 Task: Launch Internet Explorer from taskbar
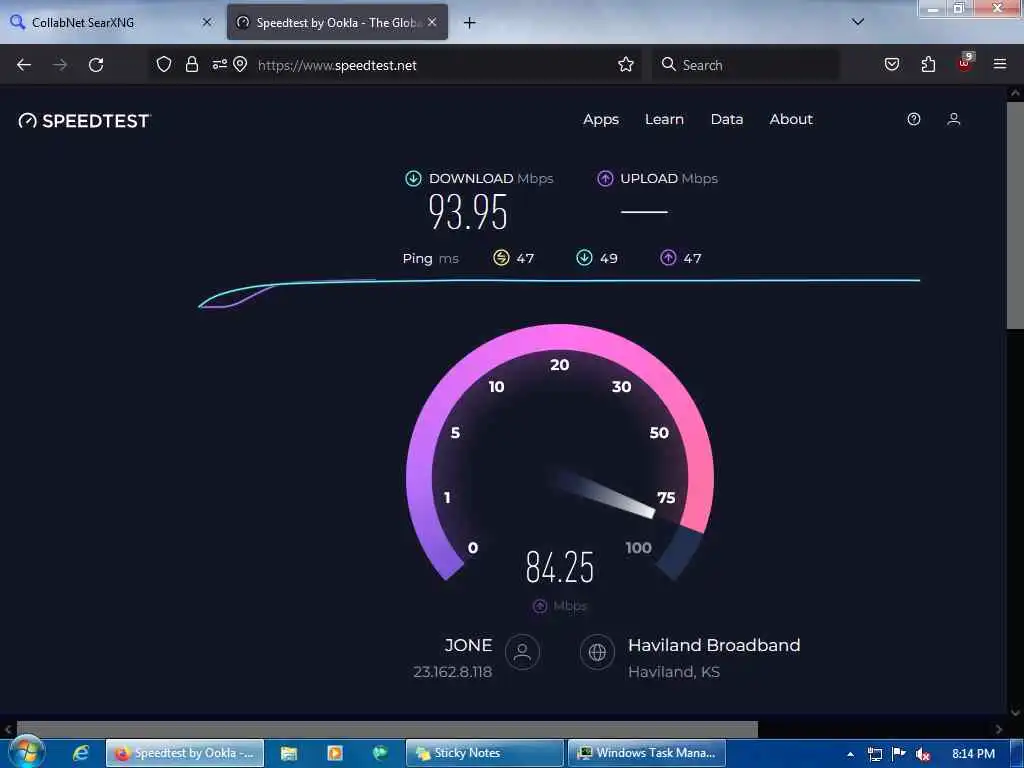81,753
